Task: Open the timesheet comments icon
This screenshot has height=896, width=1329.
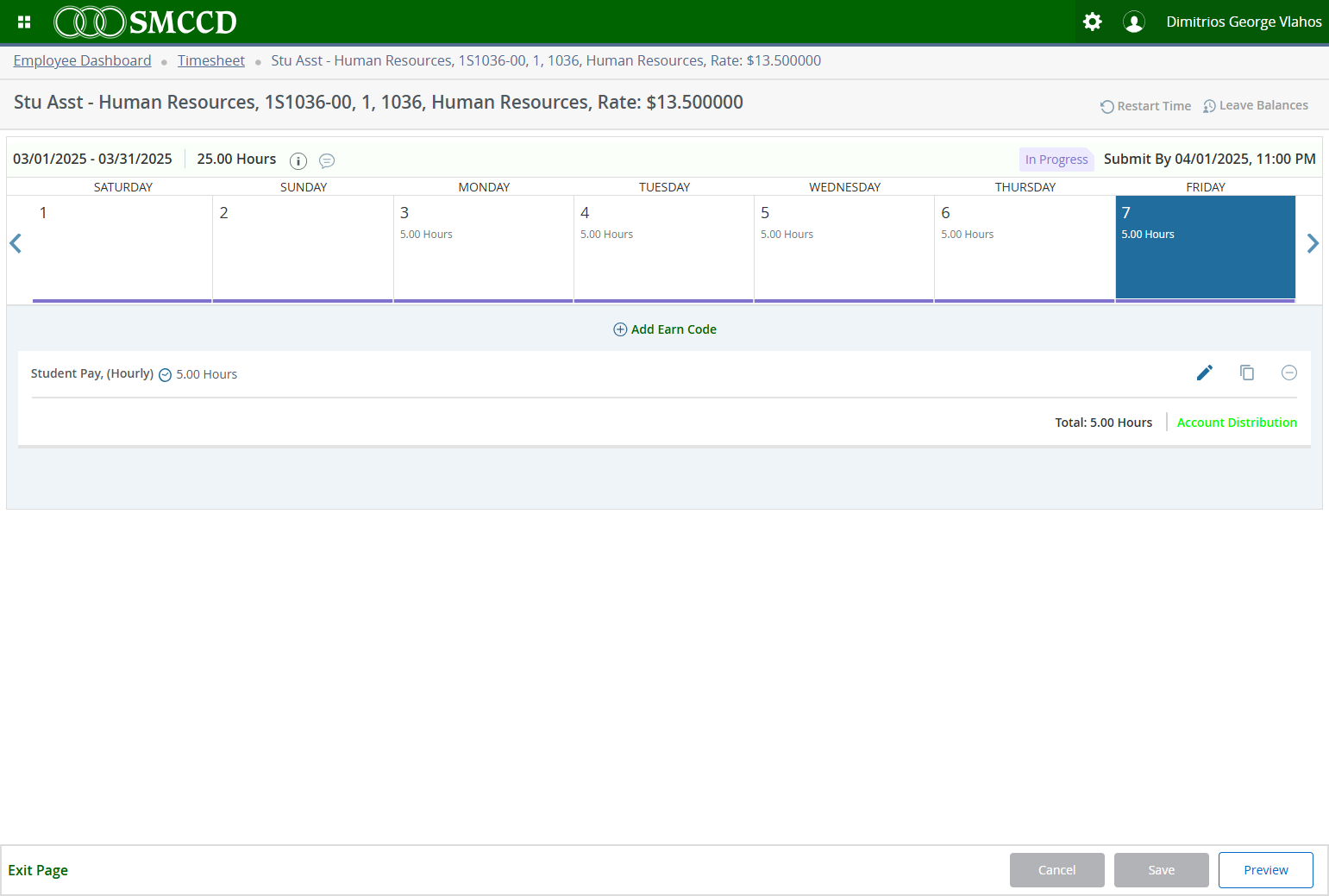Action: point(327,160)
